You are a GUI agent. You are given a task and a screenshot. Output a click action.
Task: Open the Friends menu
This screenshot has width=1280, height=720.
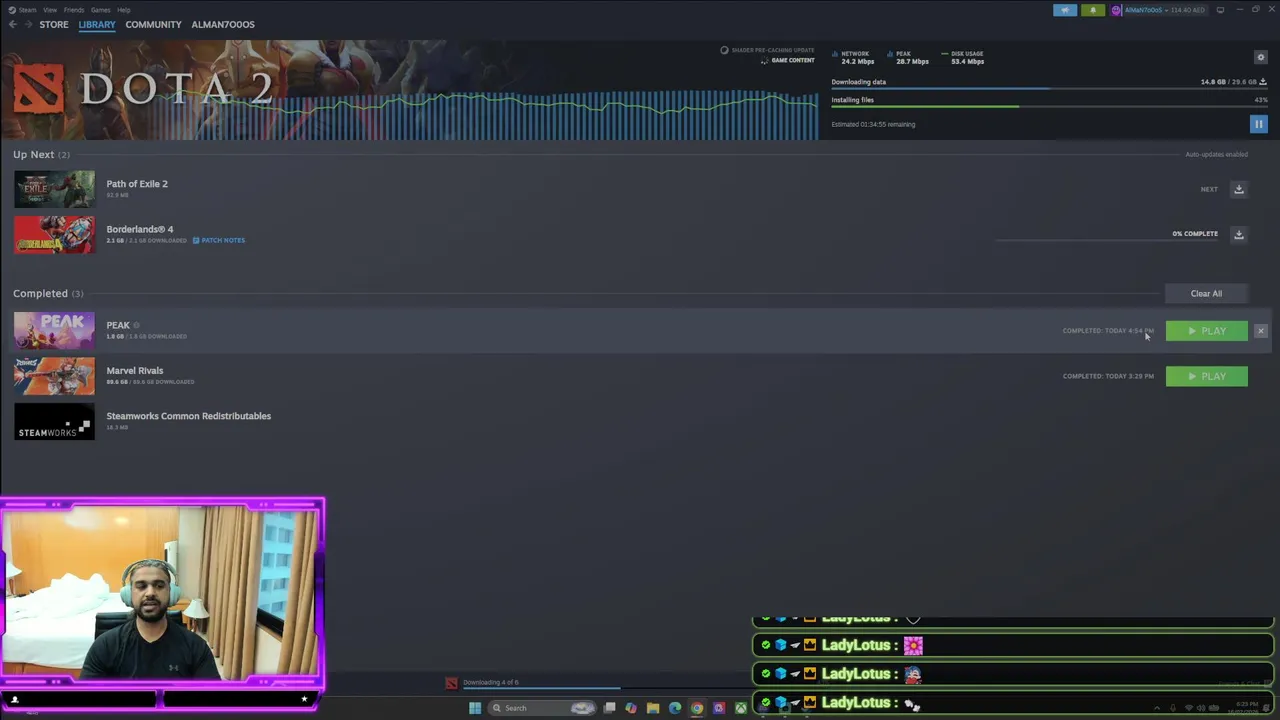pyautogui.click(x=74, y=10)
